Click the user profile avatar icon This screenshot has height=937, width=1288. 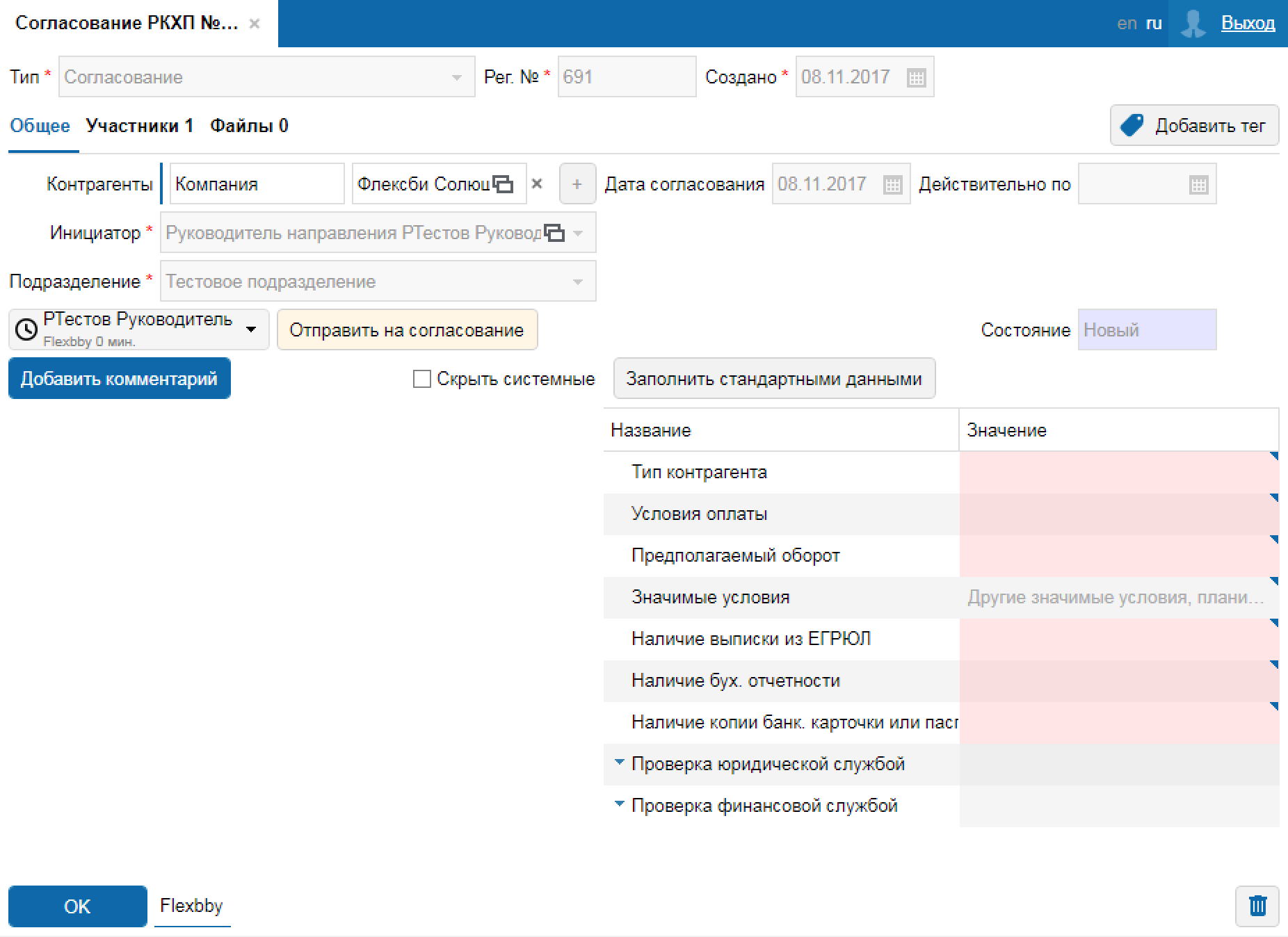pyautogui.click(x=1193, y=24)
